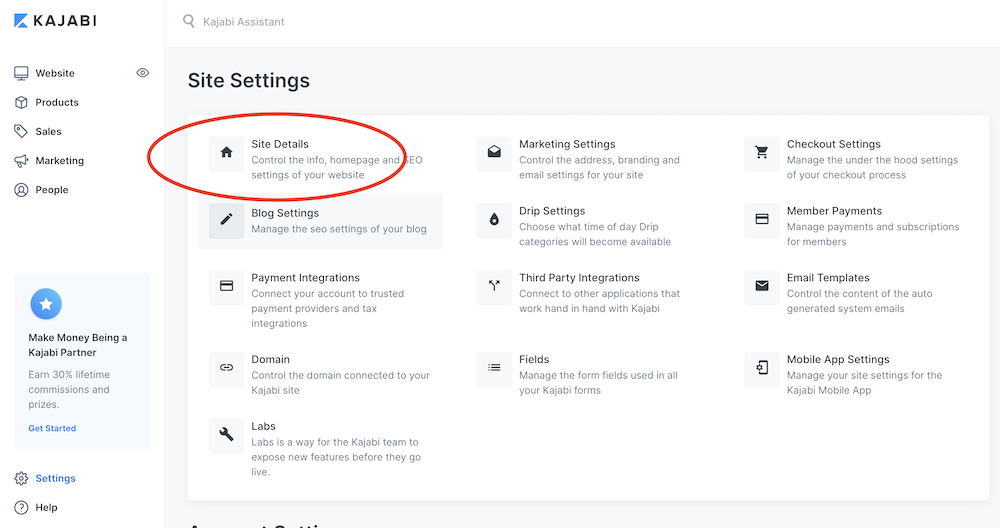Click the Website monitor icon
The height and width of the screenshot is (528, 1000).
point(21,73)
